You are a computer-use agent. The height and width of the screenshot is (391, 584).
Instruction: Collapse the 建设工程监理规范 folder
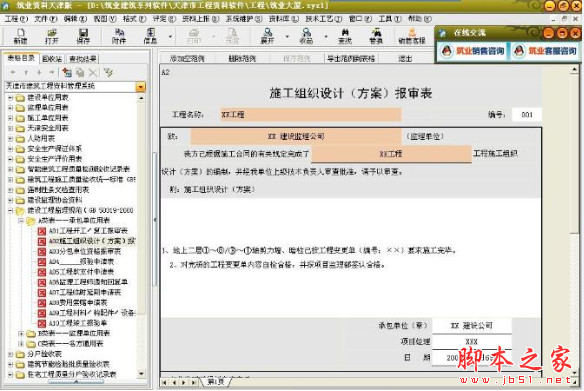tap(11, 211)
